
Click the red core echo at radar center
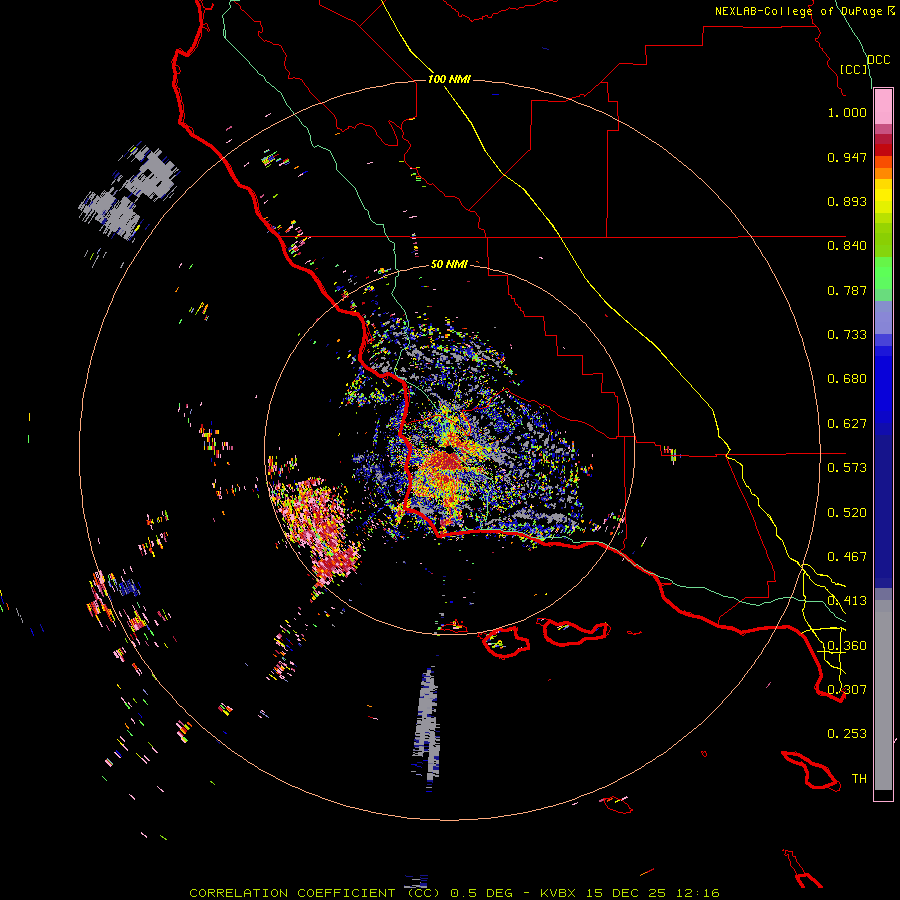446,459
